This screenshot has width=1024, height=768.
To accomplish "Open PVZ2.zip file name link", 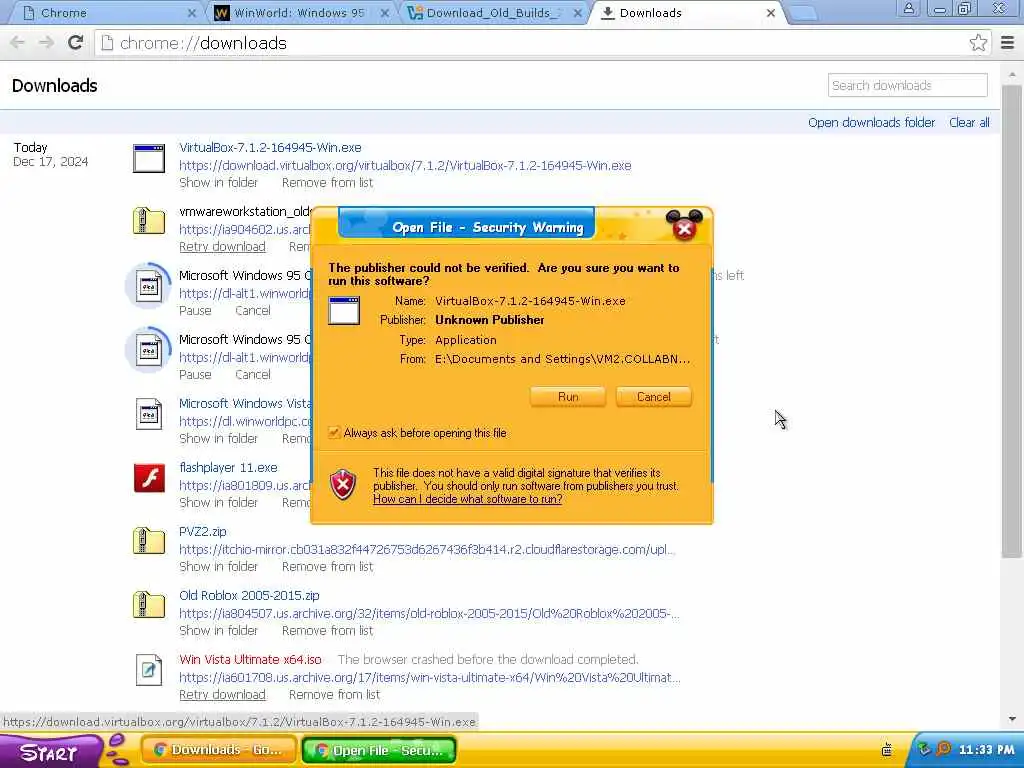I will click(202, 532).
